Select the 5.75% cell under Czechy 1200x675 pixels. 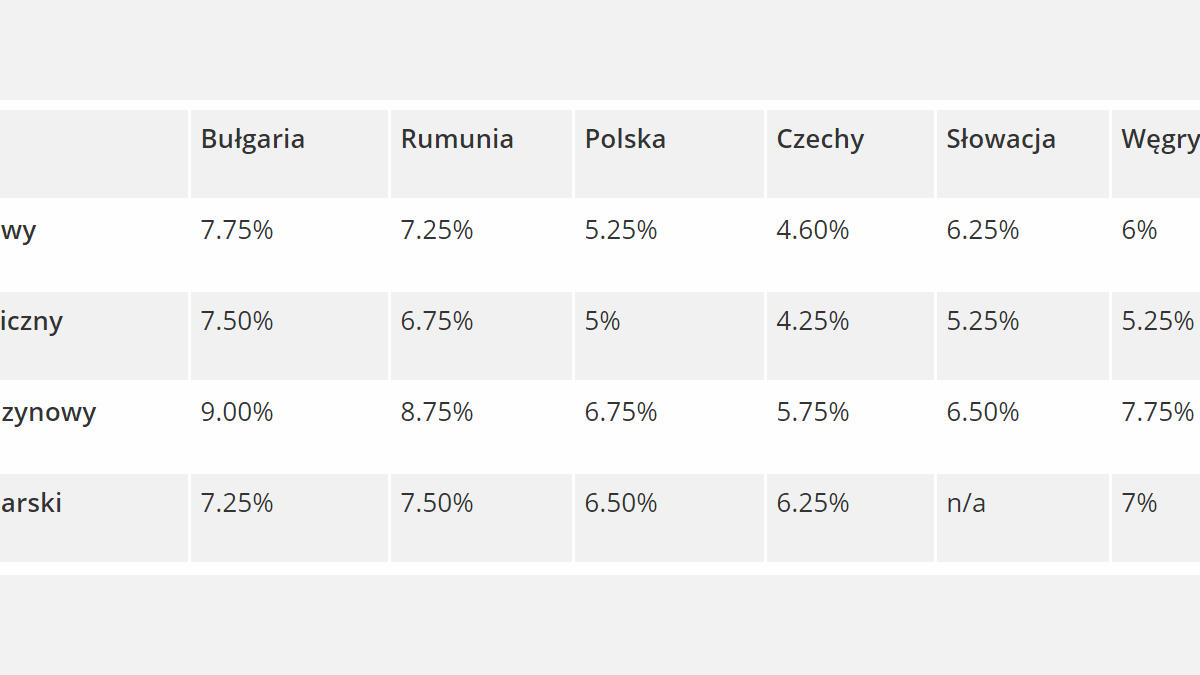click(x=812, y=412)
